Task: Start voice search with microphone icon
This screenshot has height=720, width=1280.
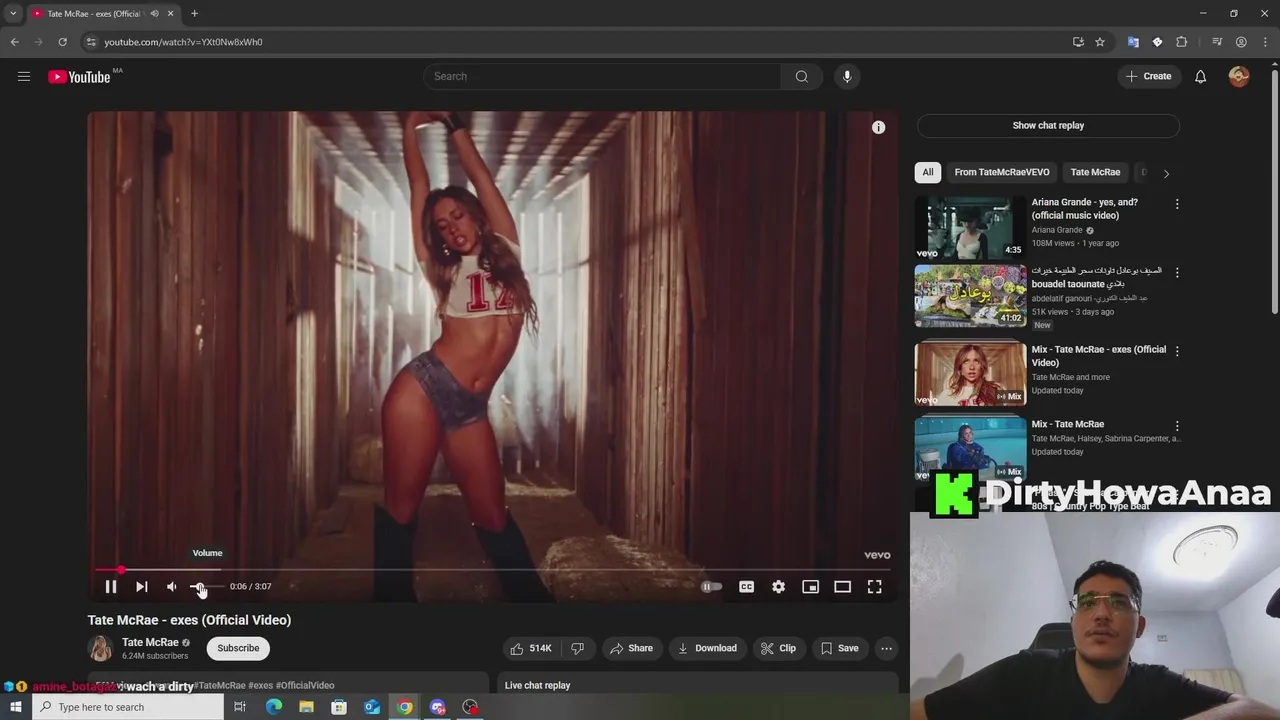Action: (847, 76)
